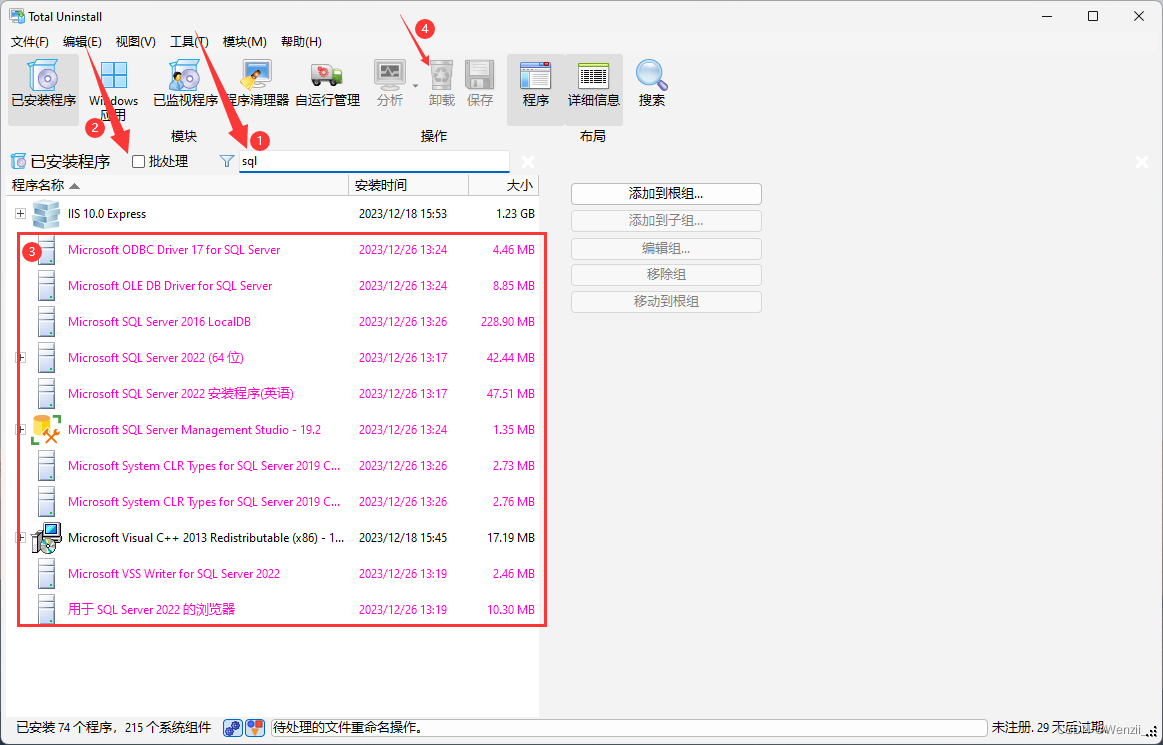This screenshot has width=1163, height=745.
Task: Click the 228.90 MB size cell
Action: pos(507,322)
